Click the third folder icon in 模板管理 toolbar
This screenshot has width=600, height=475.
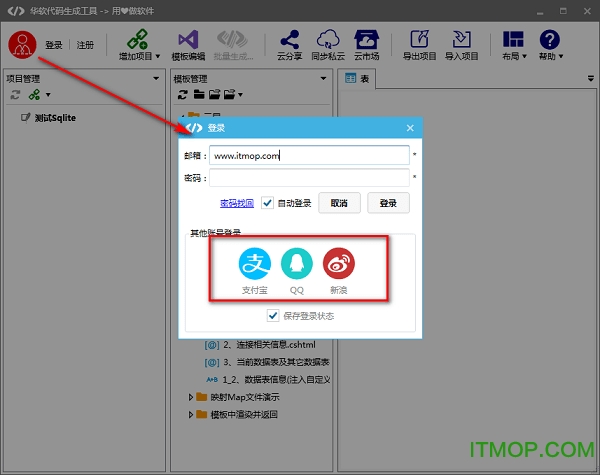click(x=229, y=94)
